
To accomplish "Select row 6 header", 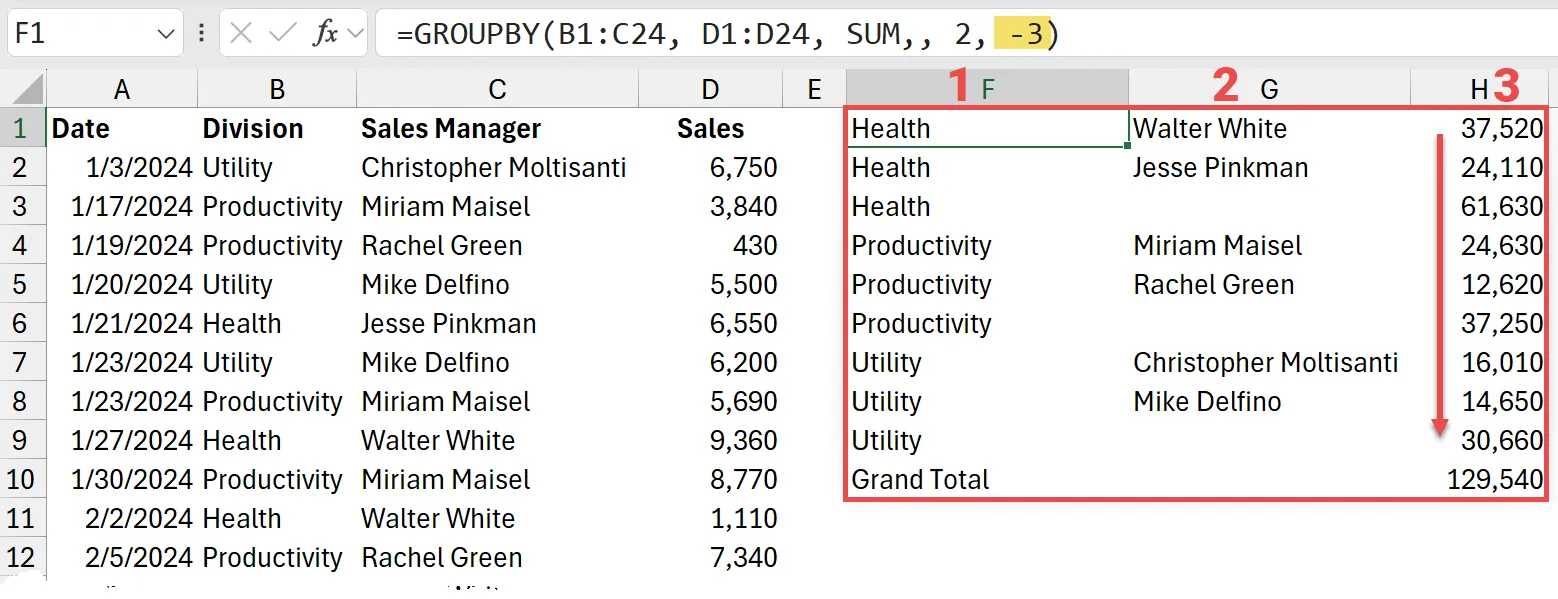I will [22, 324].
